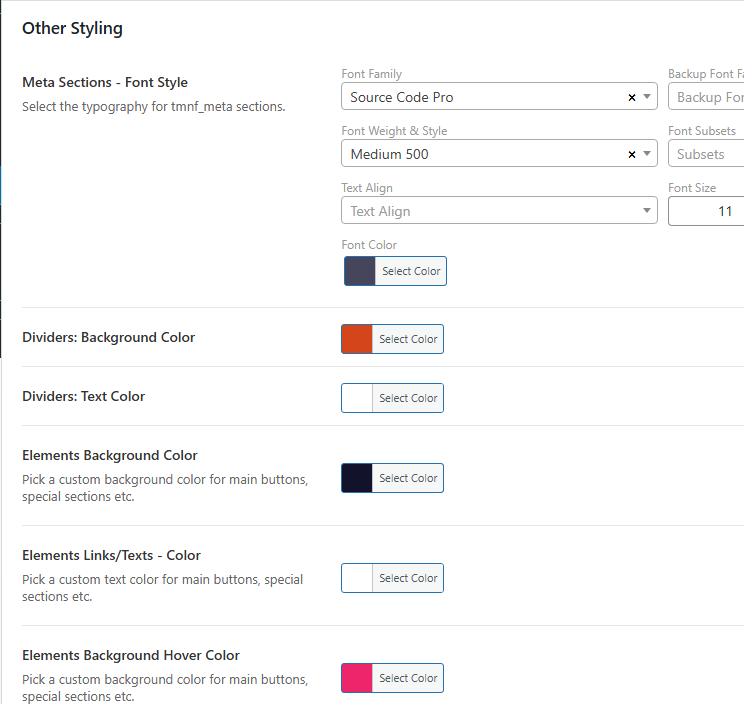This screenshot has width=744, height=704.
Task: Click the pink Elements Background Hover Color swatch
Action: pyautogui.click(x=357, y=678)
